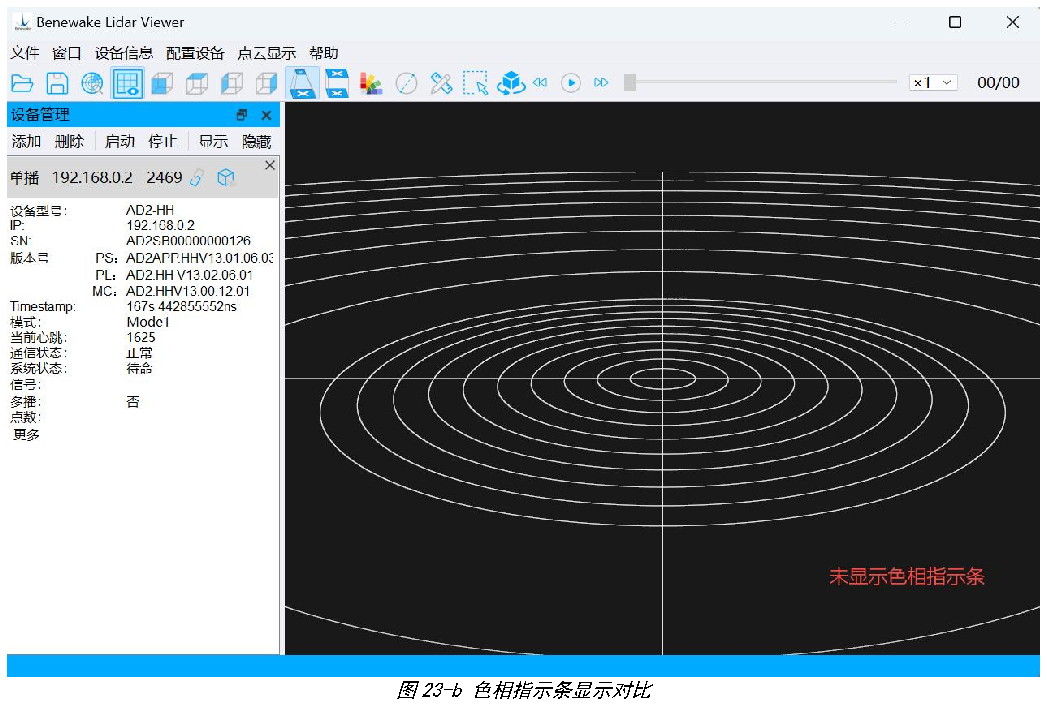Click the 显示 button
This screenshot has height=708, width=1047.
click(x=214, y=142)
